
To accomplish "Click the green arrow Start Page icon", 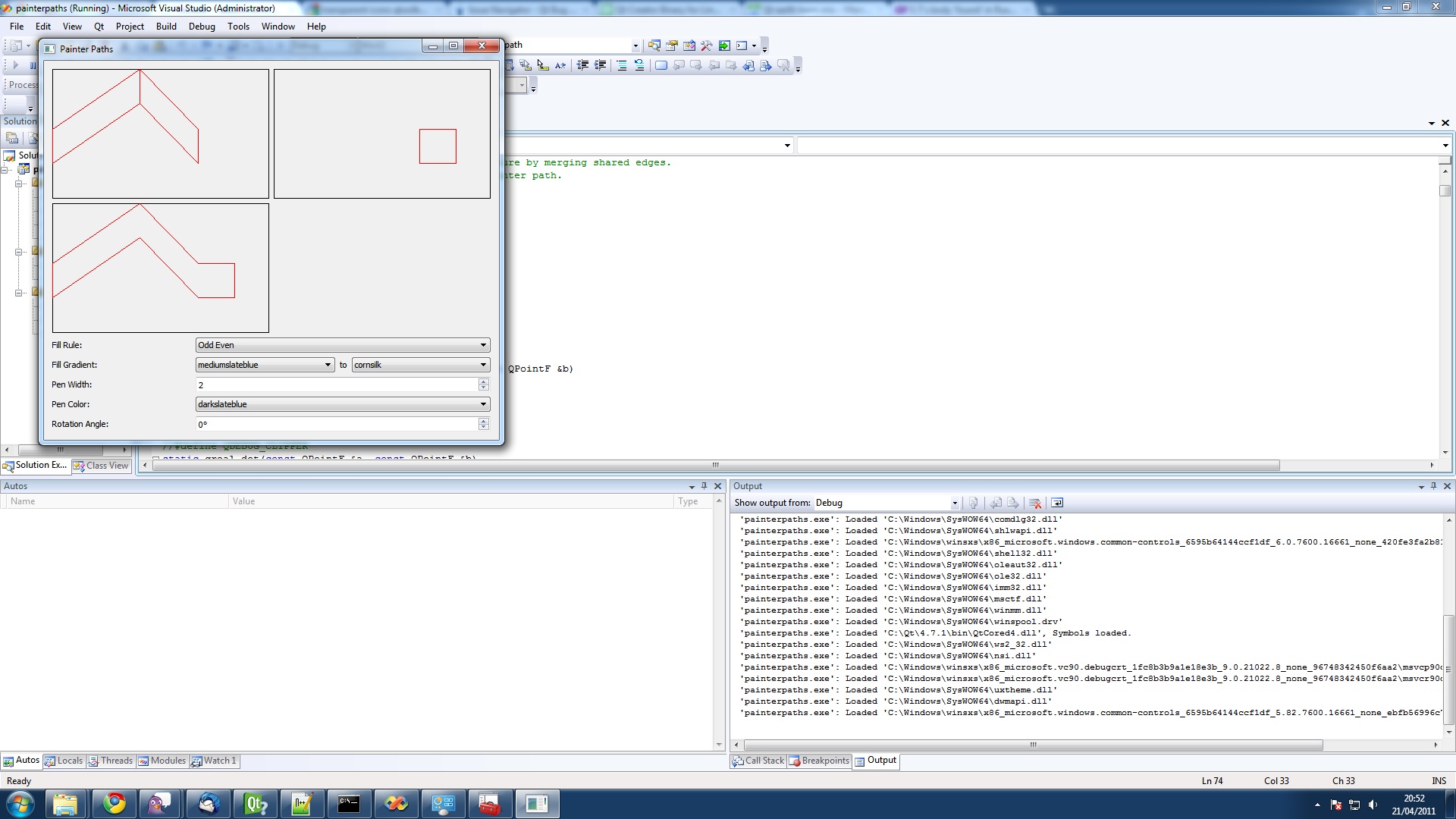I will coord(724,45).
